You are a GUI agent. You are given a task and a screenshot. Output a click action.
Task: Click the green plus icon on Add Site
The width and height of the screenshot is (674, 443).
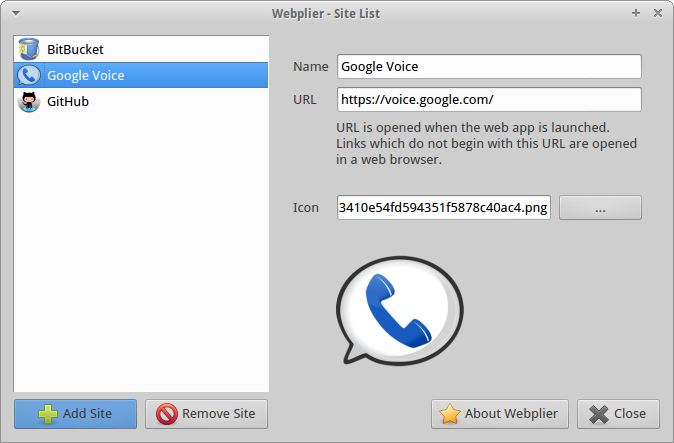48,414
